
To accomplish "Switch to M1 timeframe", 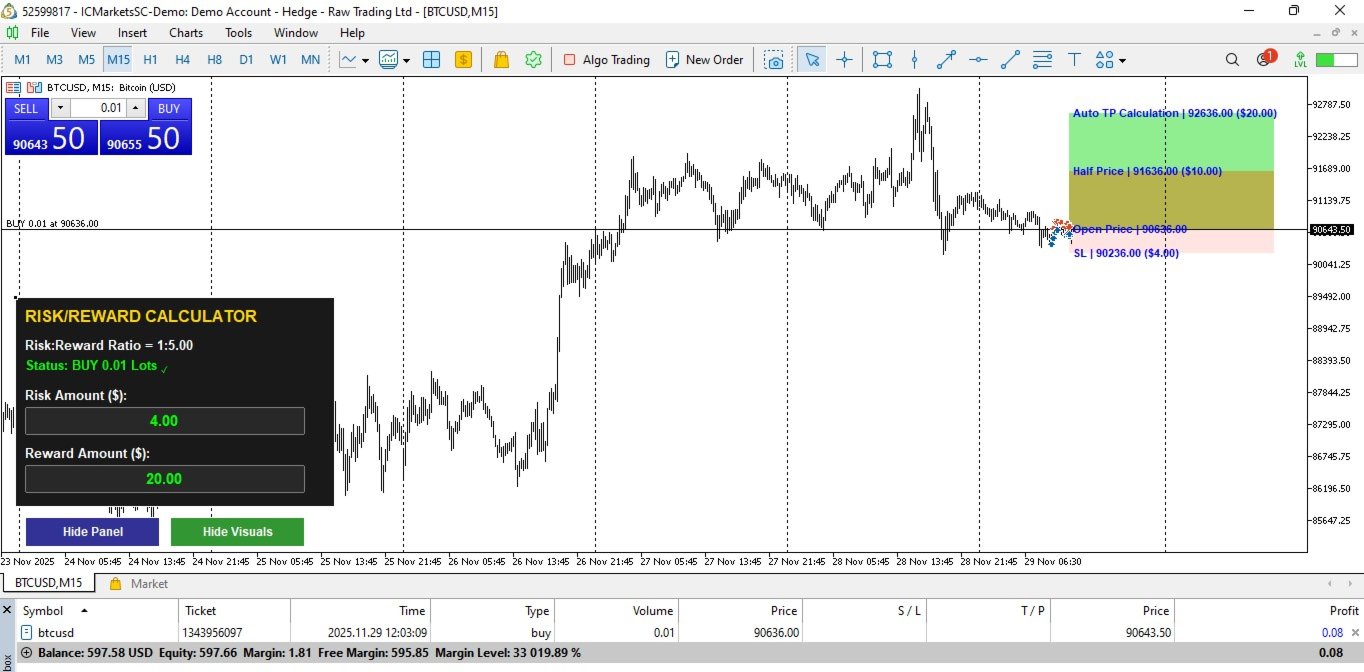I will coord(22,60).
